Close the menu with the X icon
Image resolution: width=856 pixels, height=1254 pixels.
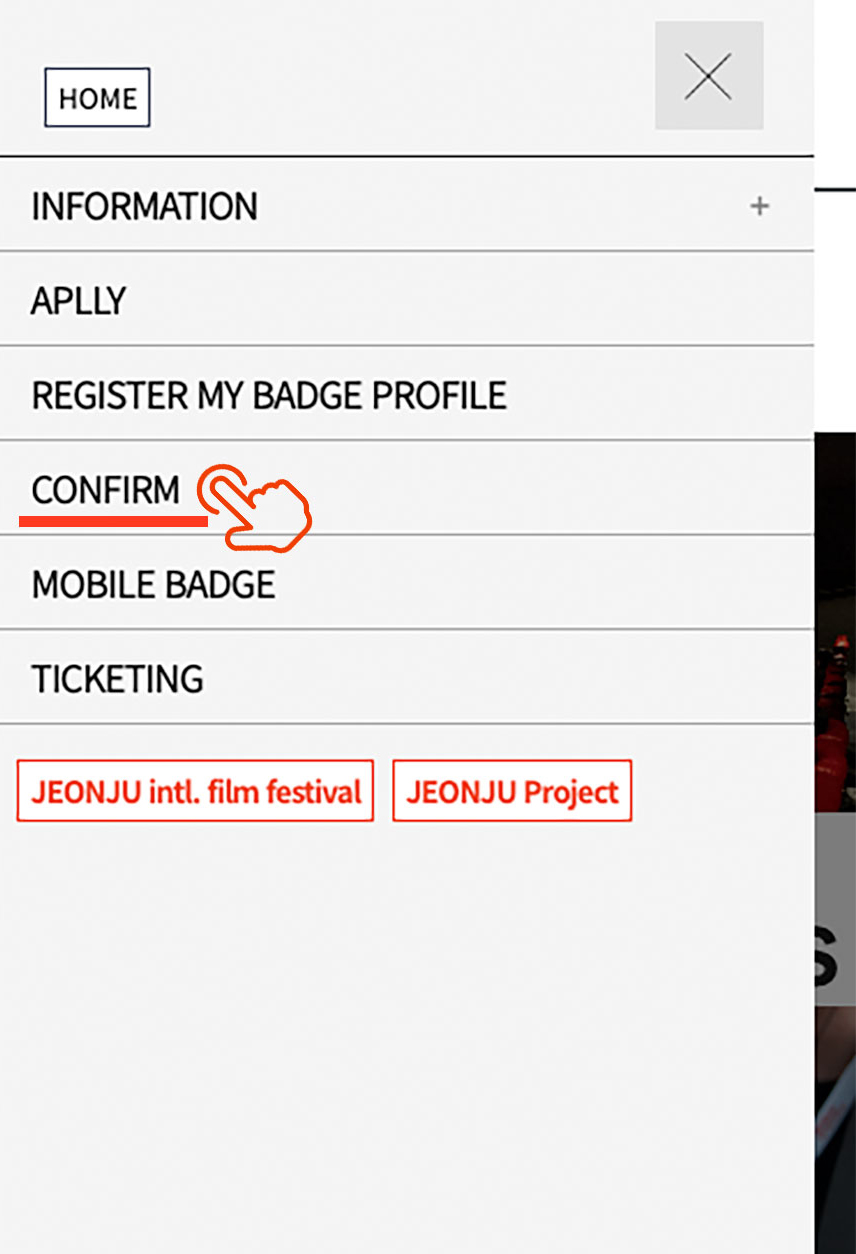[x=709, y=76]
